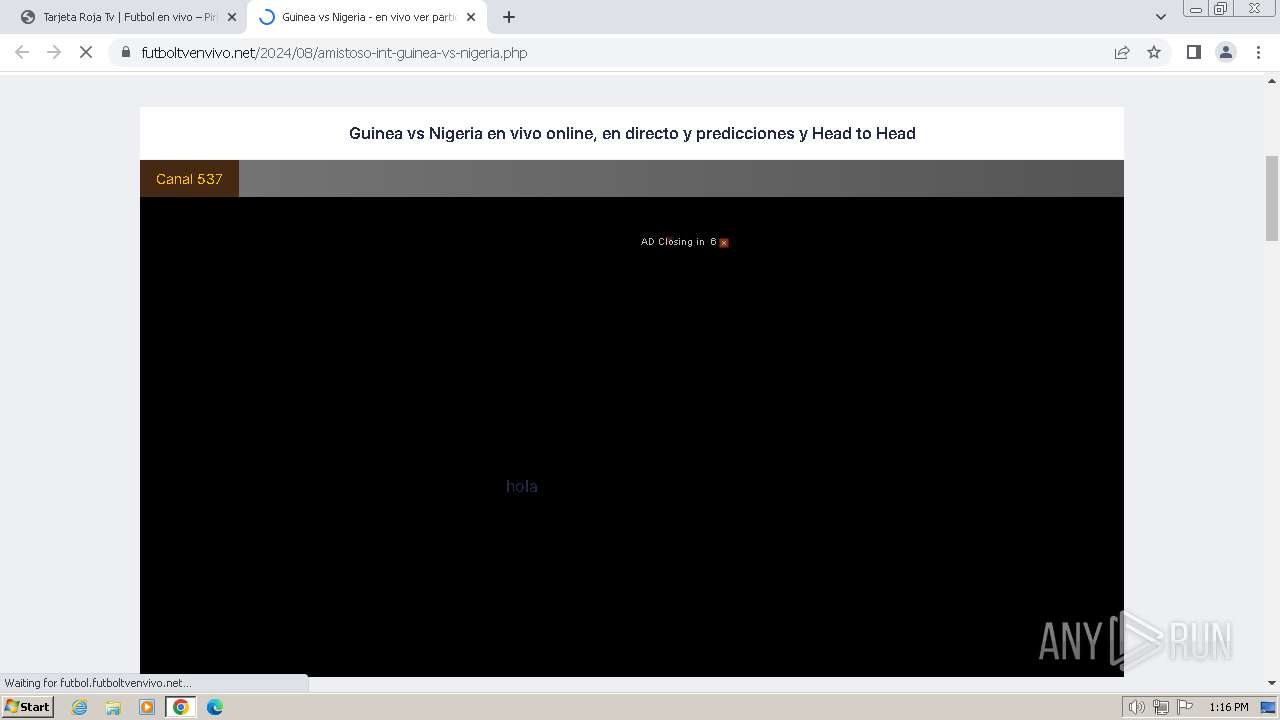Open Windows Media Player from the taskbar
This screenshot has height=720, width=1280.
(147, 707)
